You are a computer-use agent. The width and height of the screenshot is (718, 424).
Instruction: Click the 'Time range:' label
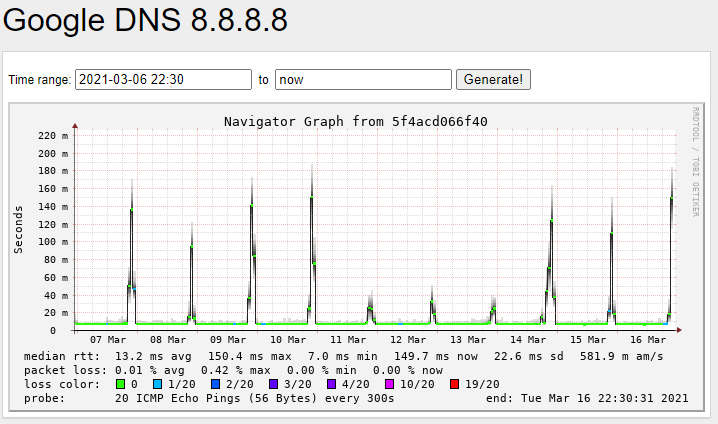coord(39,80)
